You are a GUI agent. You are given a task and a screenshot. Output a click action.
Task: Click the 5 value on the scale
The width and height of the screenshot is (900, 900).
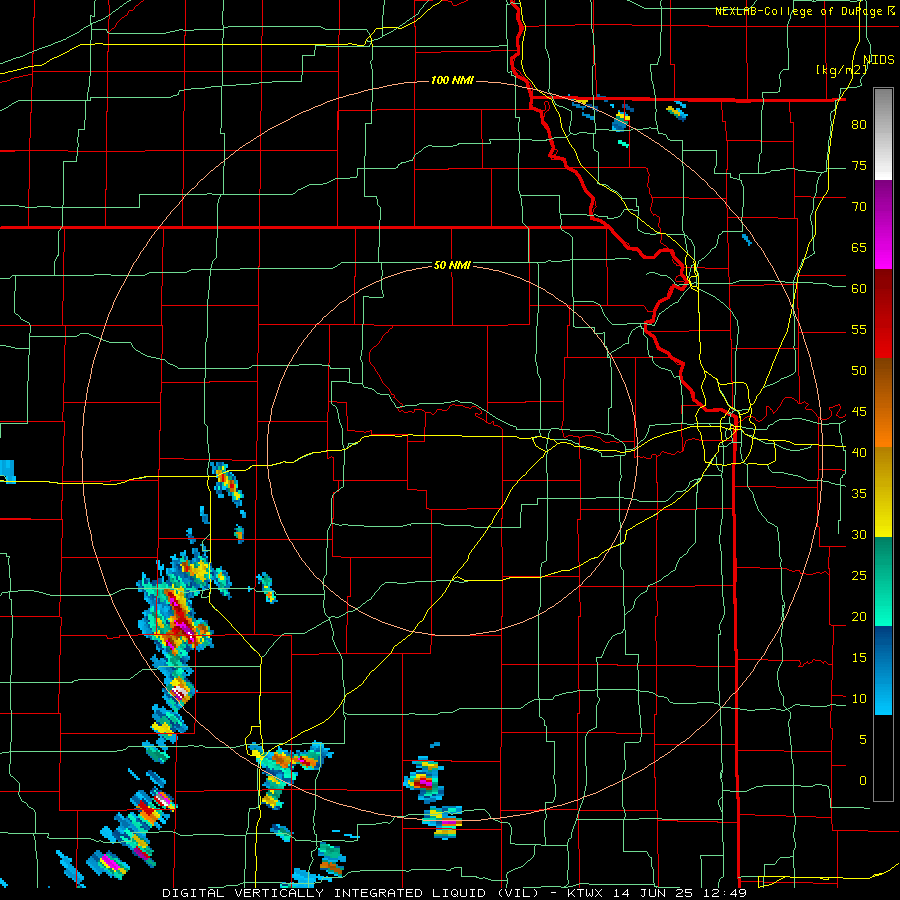click(863, 740)
